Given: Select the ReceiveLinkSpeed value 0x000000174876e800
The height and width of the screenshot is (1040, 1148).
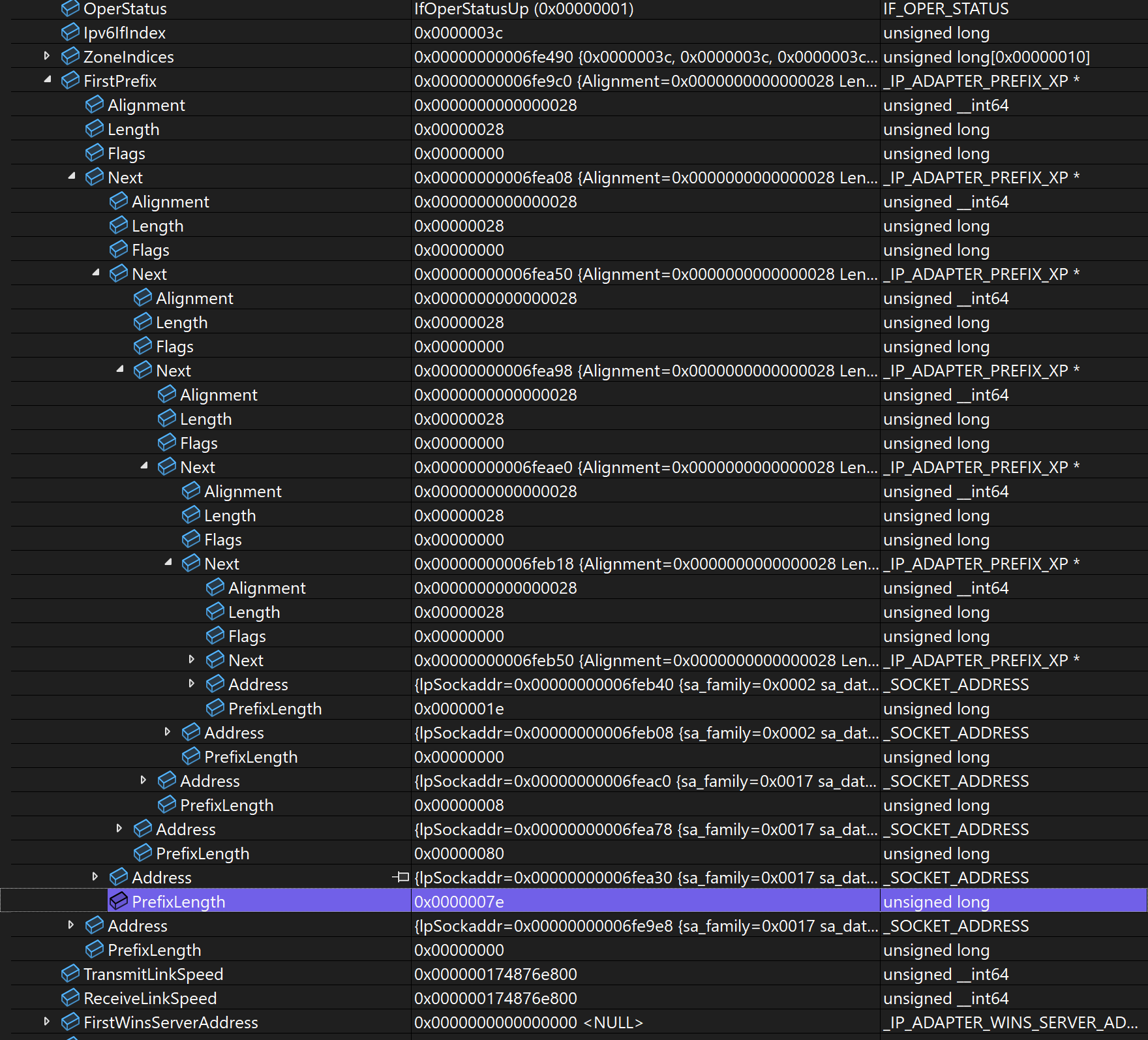Looking at the screenshot, I should 496,998.
